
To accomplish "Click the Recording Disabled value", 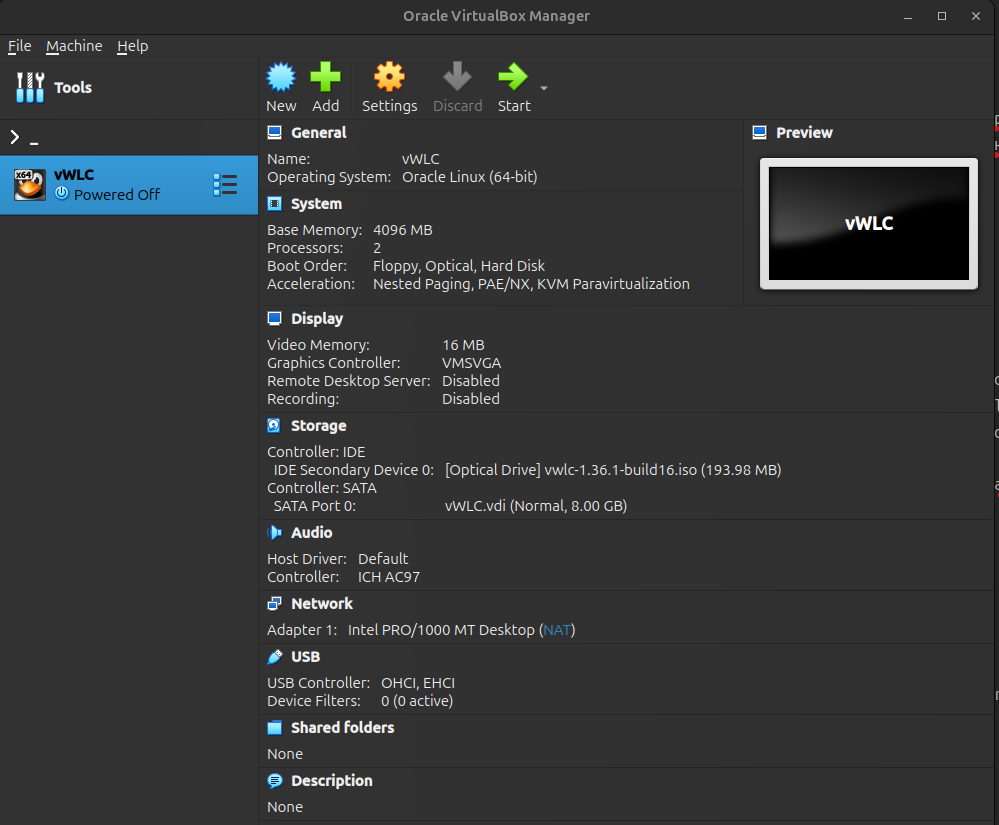I will (471, 399).
